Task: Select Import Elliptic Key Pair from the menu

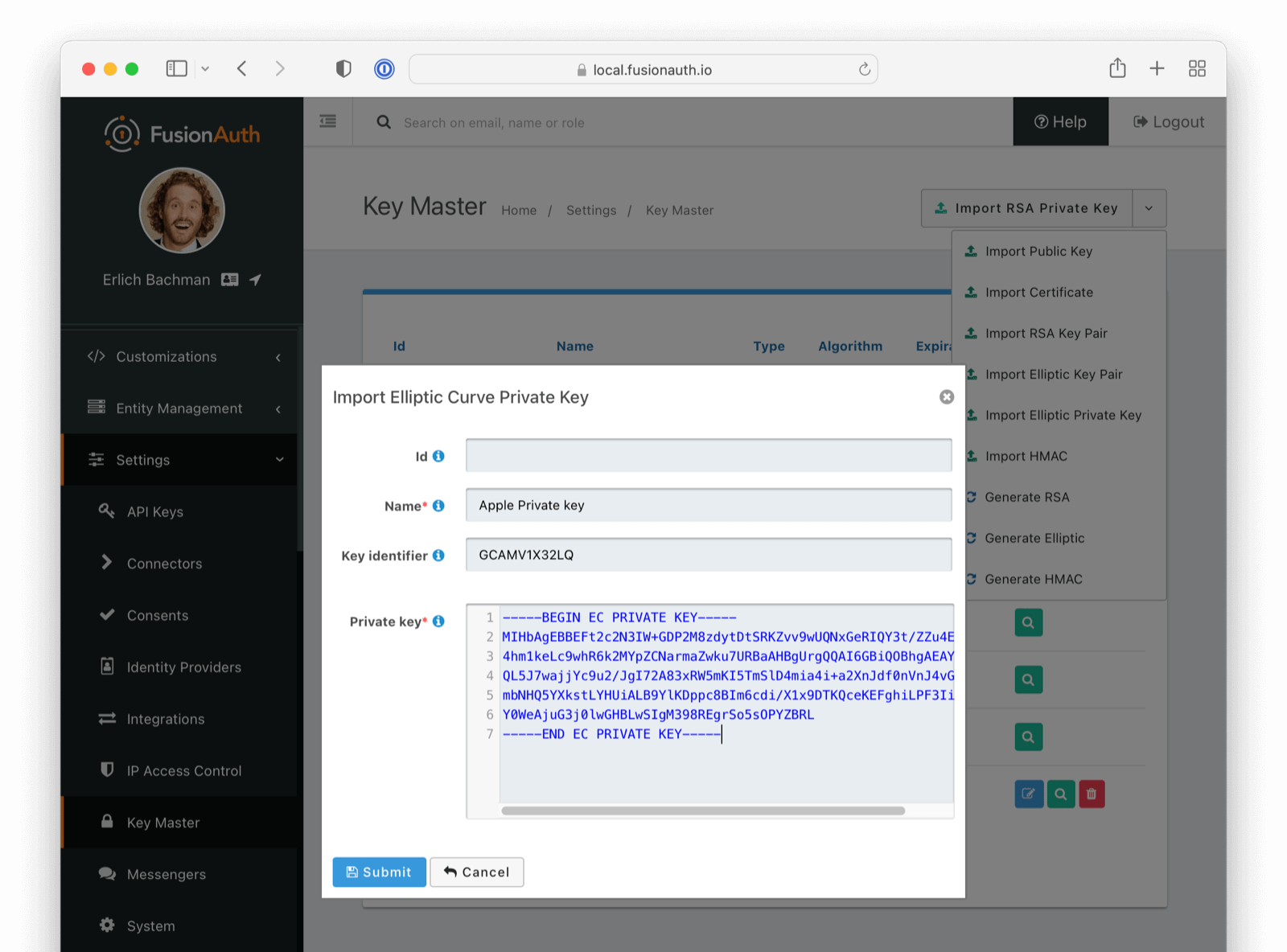Action: pyautogui.click(x=1055, y=374)
